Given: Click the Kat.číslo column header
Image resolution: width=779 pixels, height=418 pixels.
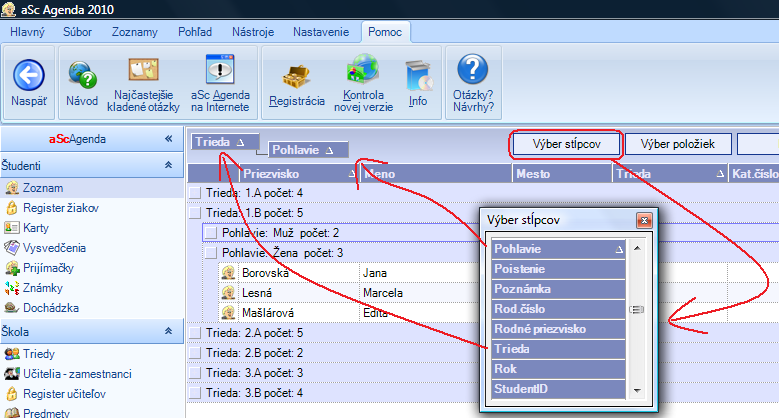Looking at the screenshot, I should point(754,173).
